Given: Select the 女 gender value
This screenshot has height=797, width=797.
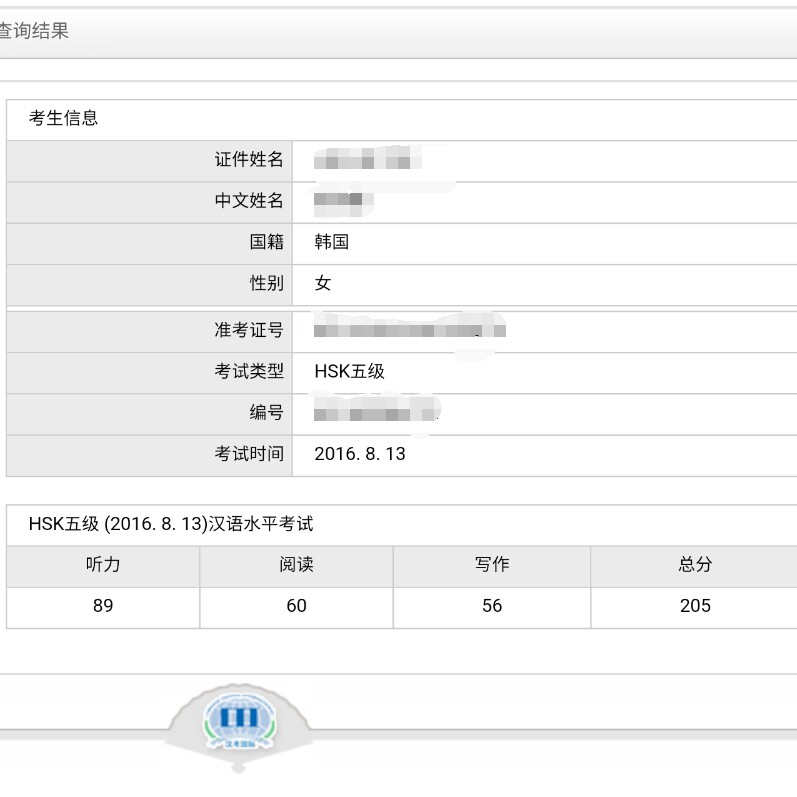Looking at the screenshot, I should pyautogui.click(x=323, y=283).
